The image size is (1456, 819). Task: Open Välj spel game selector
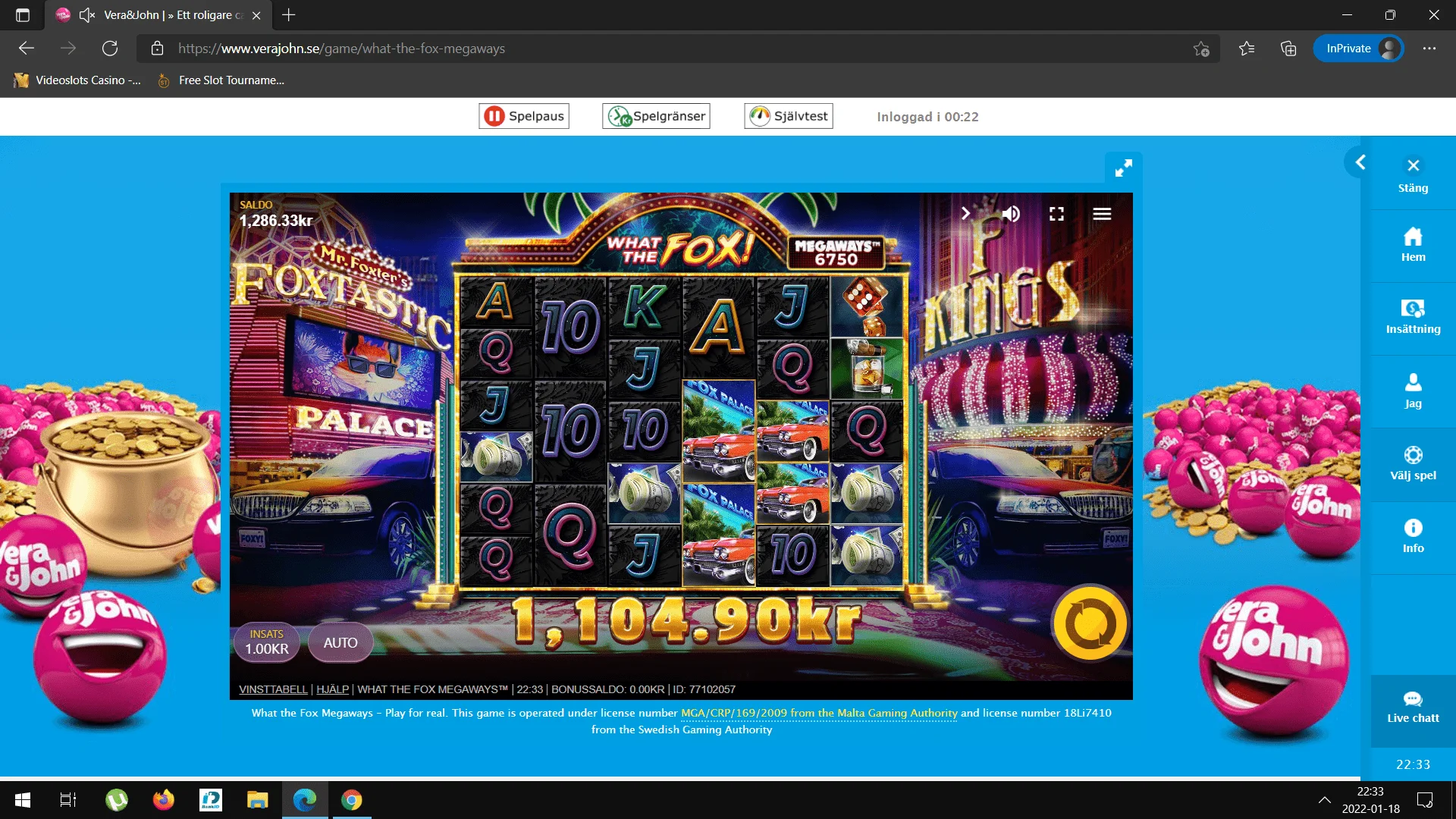1413,464
